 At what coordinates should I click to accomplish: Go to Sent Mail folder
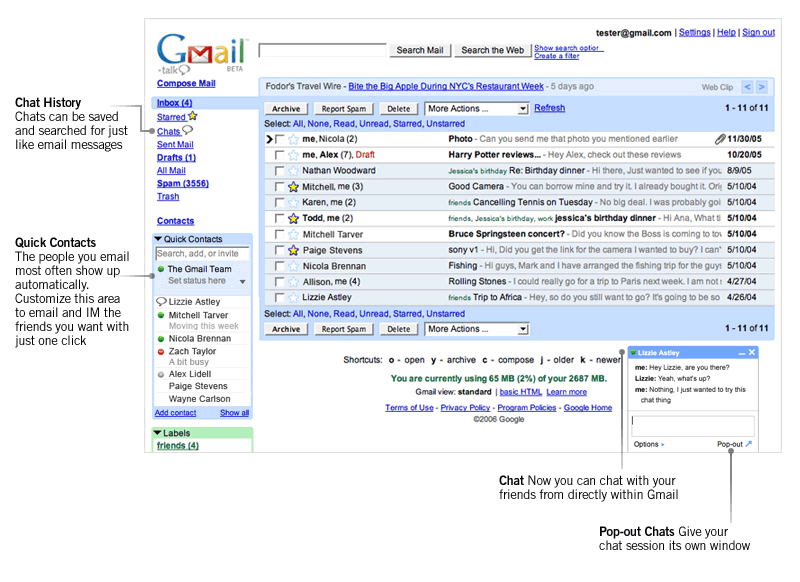(175, 144)
